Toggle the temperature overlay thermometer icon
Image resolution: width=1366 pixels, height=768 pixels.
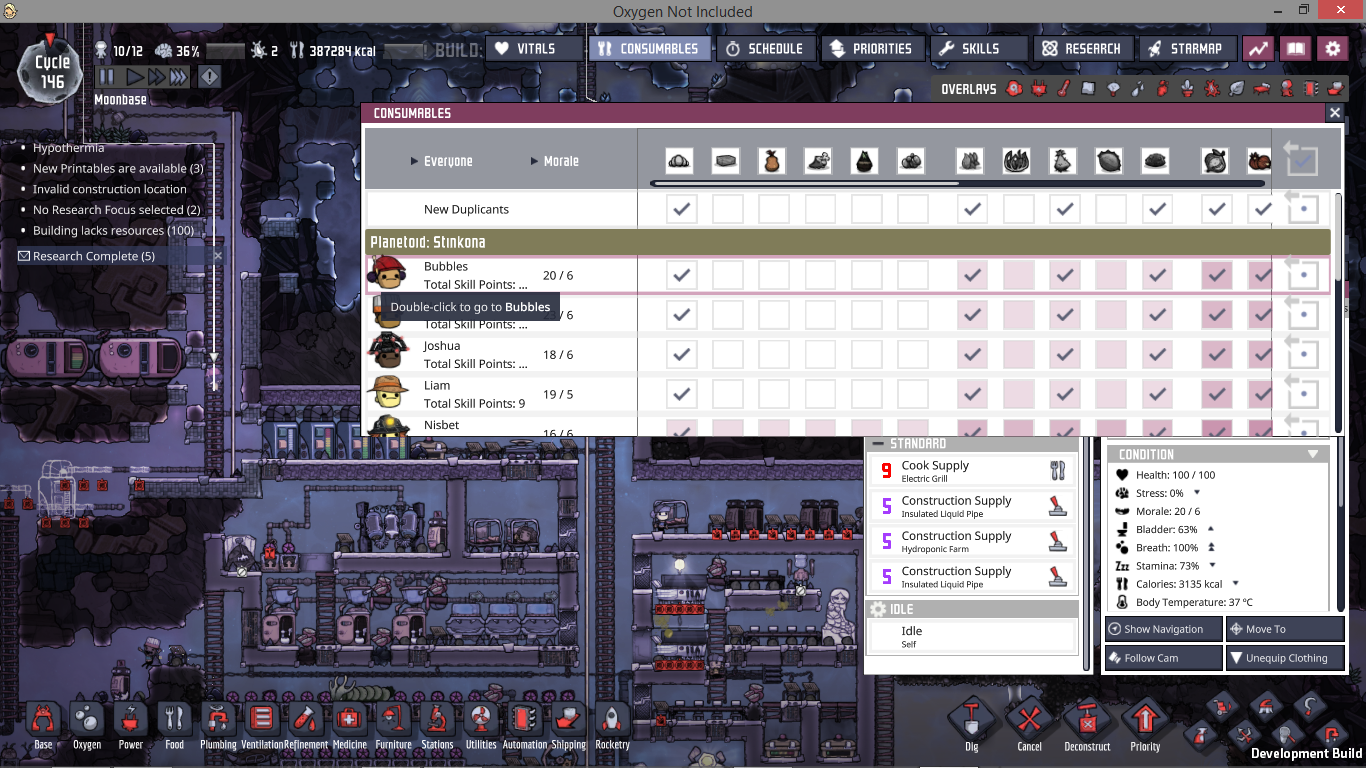(1065, 89)
